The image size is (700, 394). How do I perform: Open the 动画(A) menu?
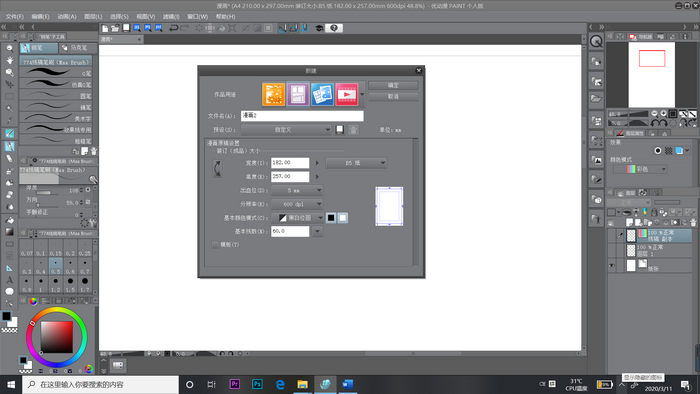coord(67,17)
